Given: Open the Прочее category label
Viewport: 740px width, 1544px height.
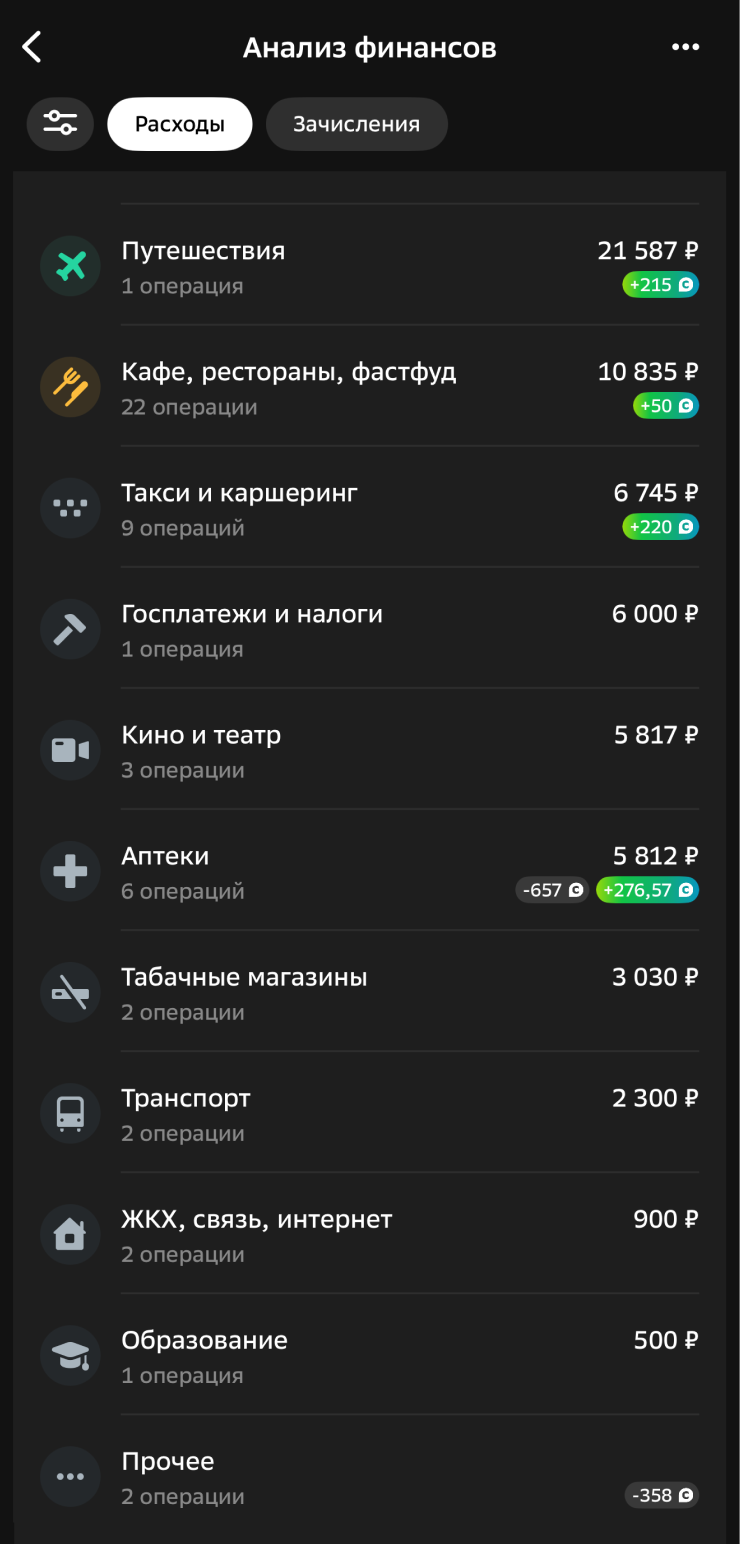Looking at the screenshot, I should coord(168,1461).
